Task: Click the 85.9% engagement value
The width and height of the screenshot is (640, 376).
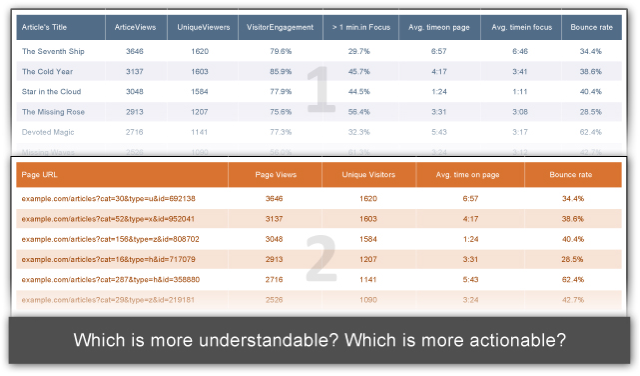Action: 280,72
